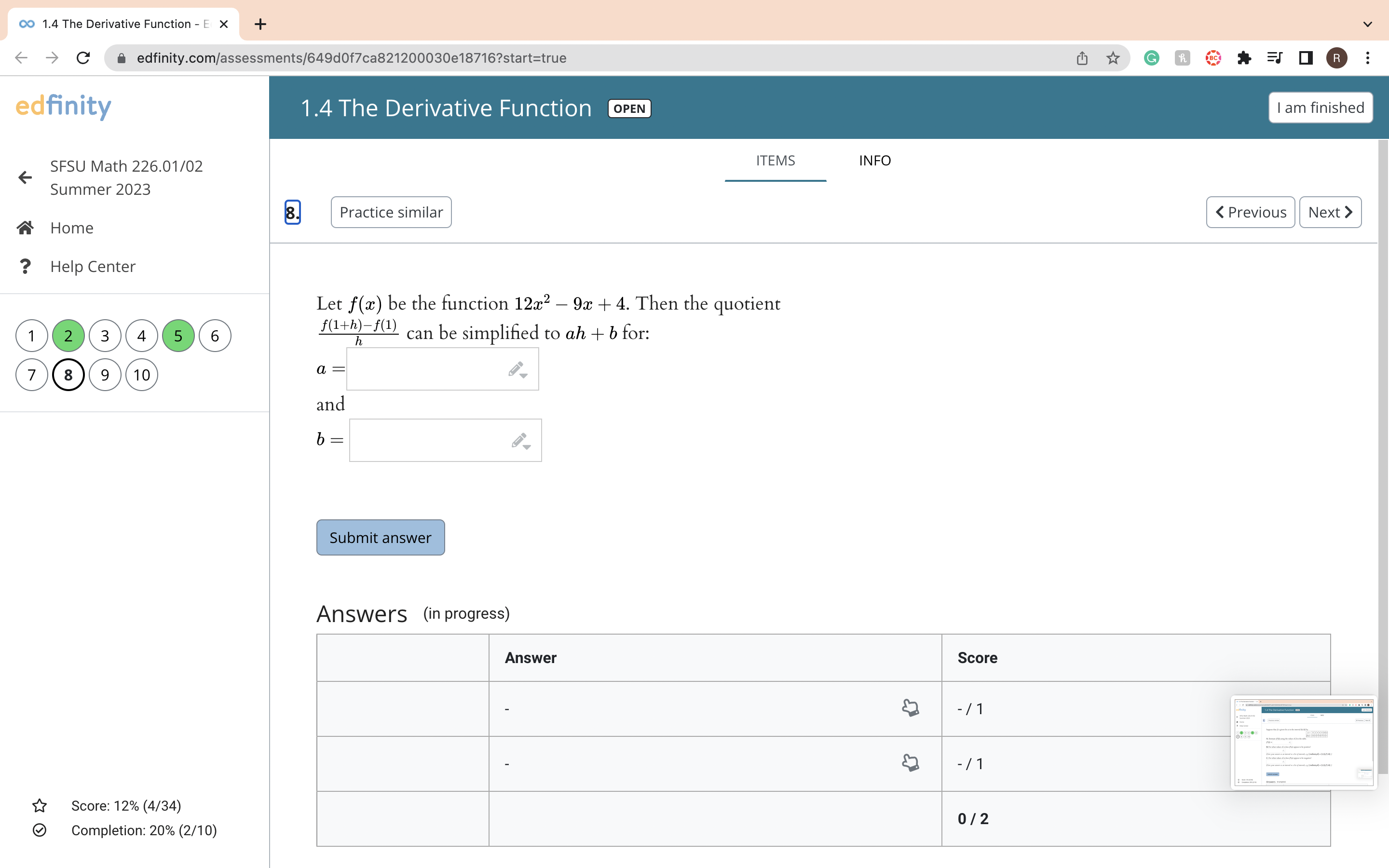Bookmark this page with the star
The height and width of the screenshot is (868, 1389).
pos(1112,57)
